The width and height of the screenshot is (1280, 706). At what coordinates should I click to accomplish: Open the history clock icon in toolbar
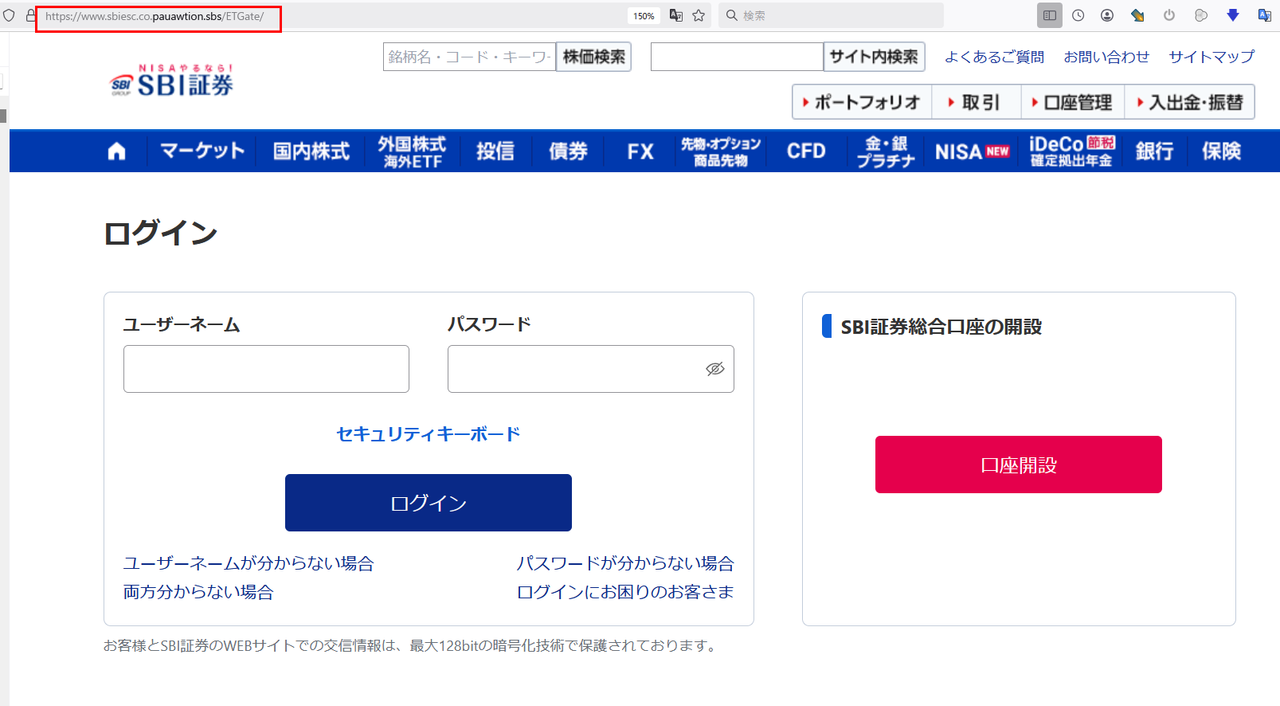1078,16
